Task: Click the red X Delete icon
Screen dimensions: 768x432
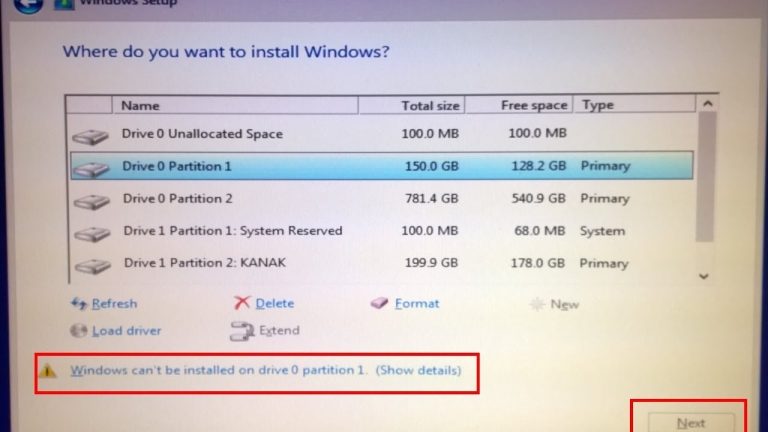Action: coord(241,303)
